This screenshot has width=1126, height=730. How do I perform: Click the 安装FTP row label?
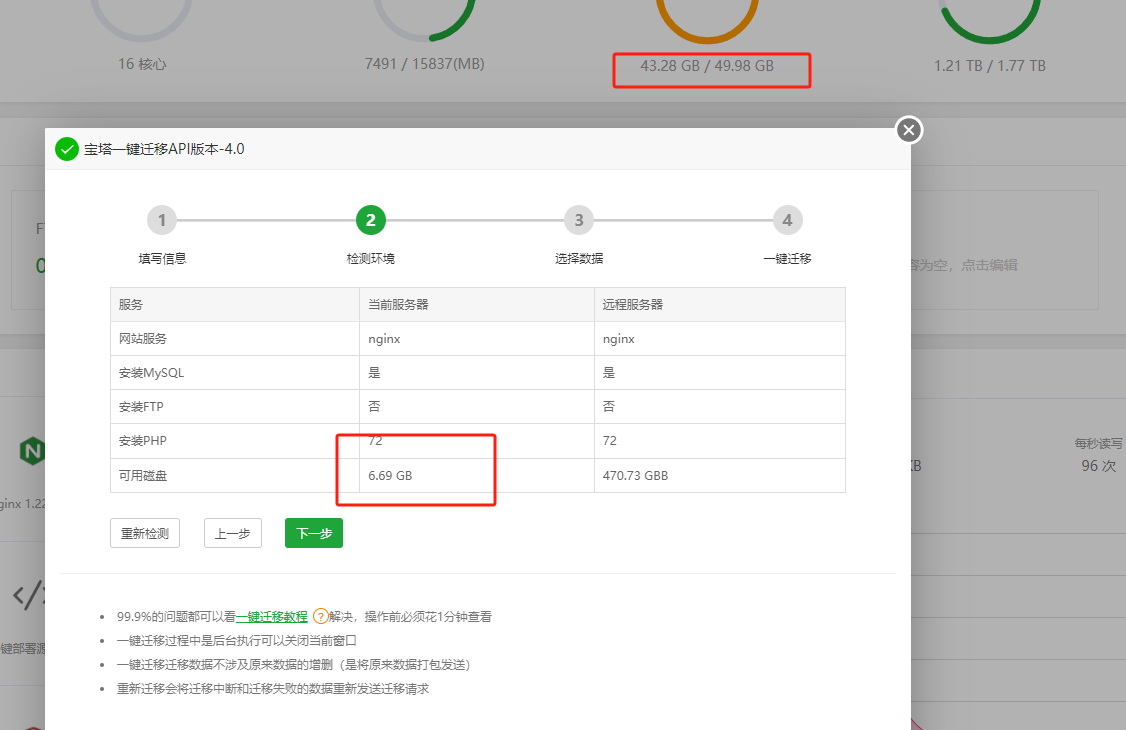141,407
